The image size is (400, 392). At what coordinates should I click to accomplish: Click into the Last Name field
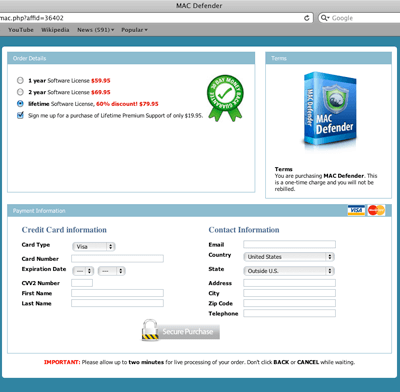click(x=117, y=303)
